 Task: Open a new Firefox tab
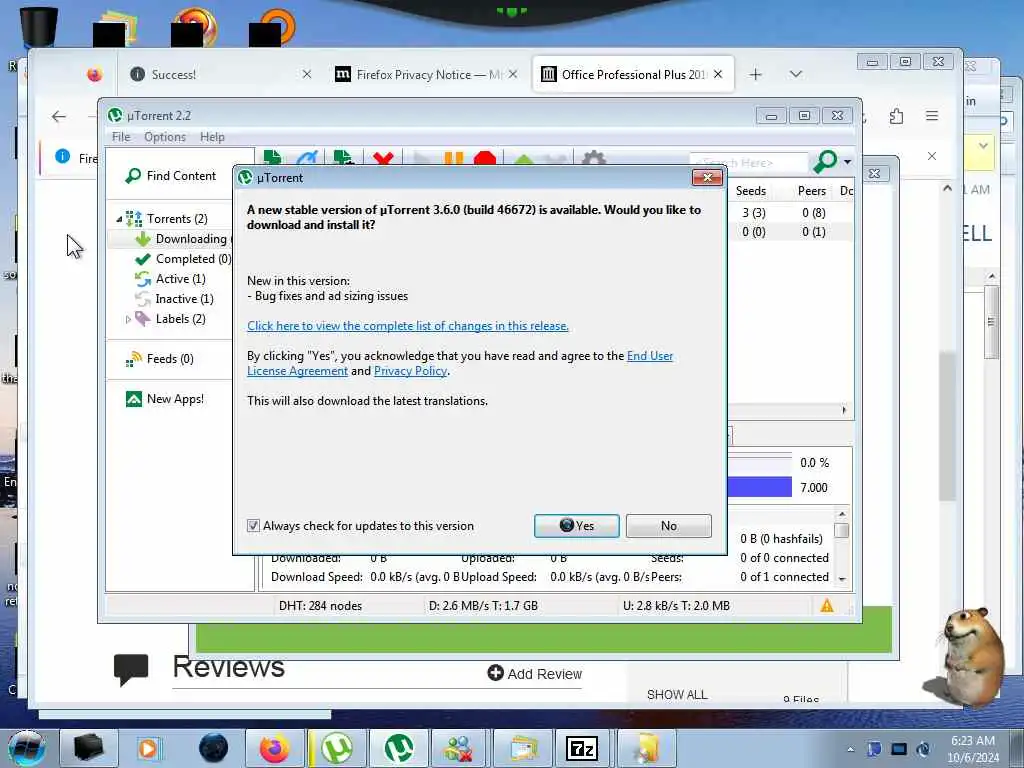(756, 74)
